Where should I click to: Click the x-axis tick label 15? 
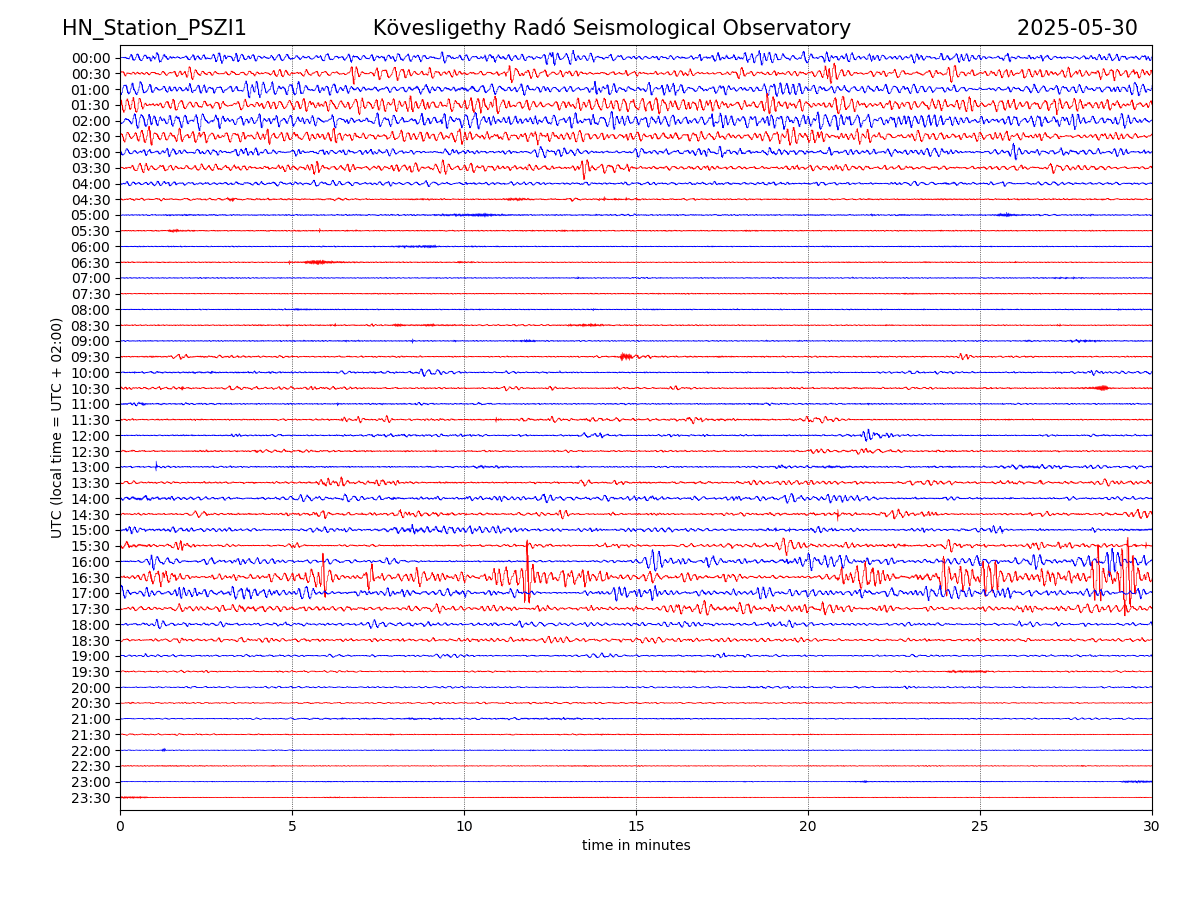tap(636, 827)
